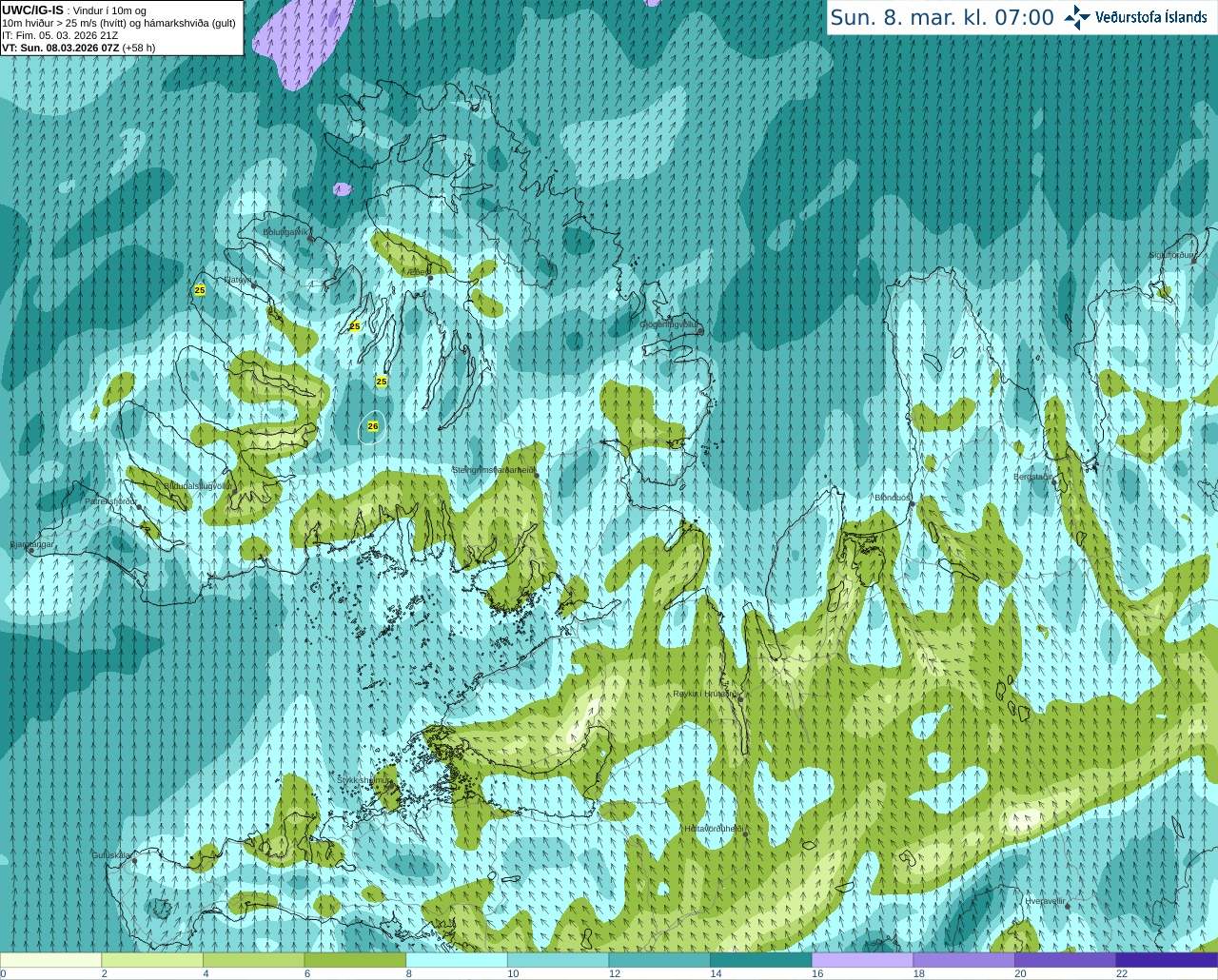
Task: Click the 12–14 m/s teal legend swatch
Action: coord(659,960)
